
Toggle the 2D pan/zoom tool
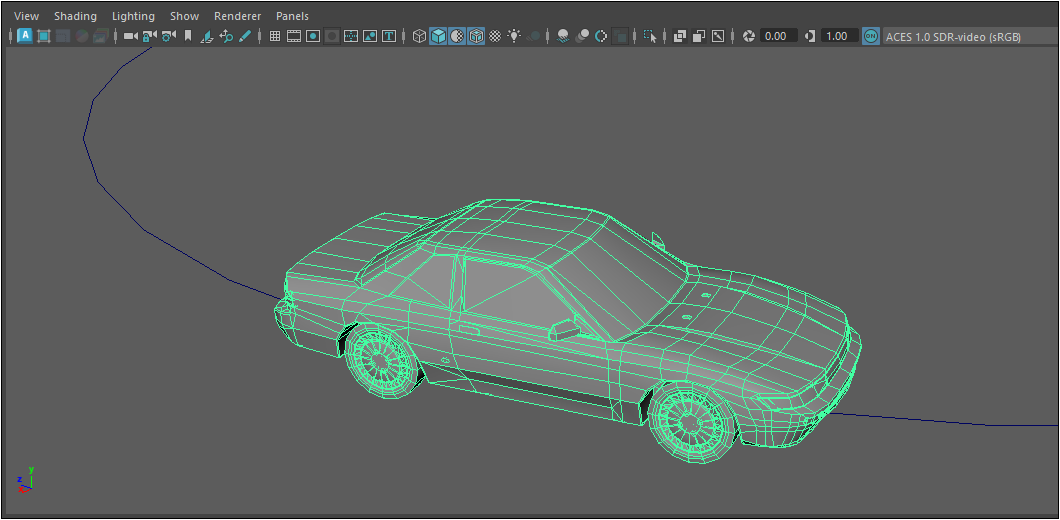coord(226,36)
